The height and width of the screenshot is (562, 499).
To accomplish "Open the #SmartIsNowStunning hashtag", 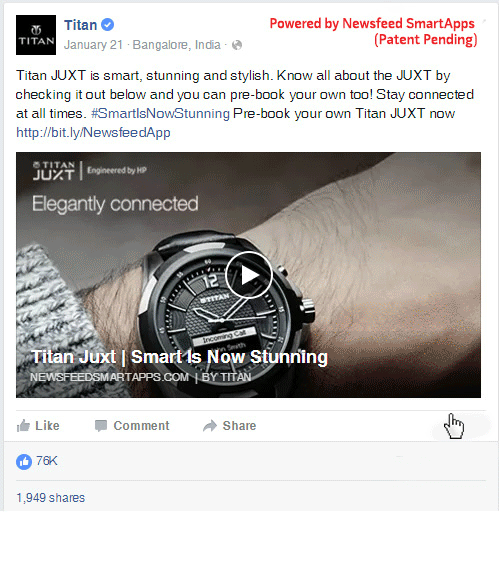I will tap(160, 114).
